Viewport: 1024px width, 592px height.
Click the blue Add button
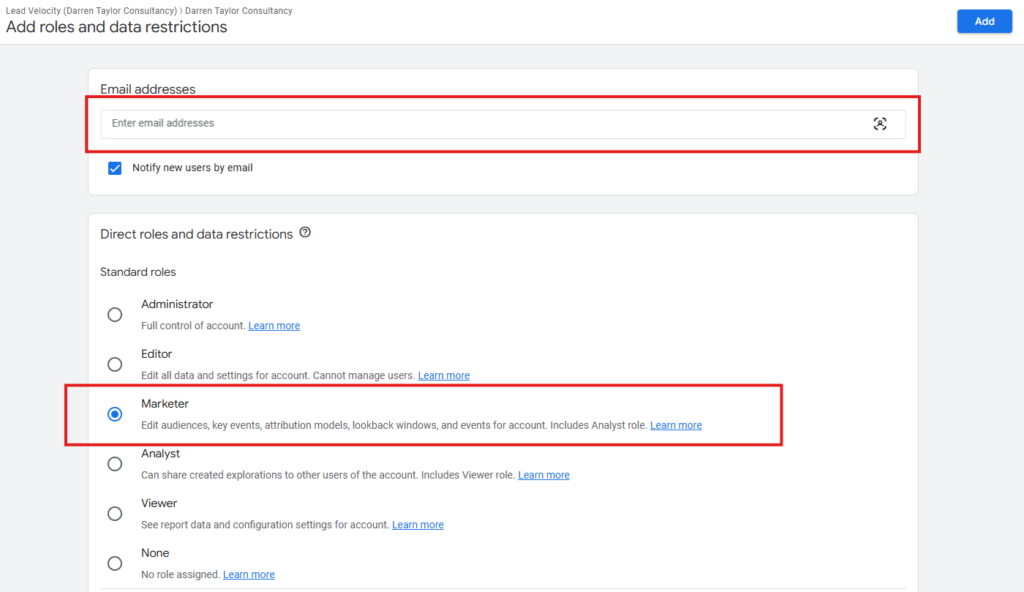tap(984, 21)
